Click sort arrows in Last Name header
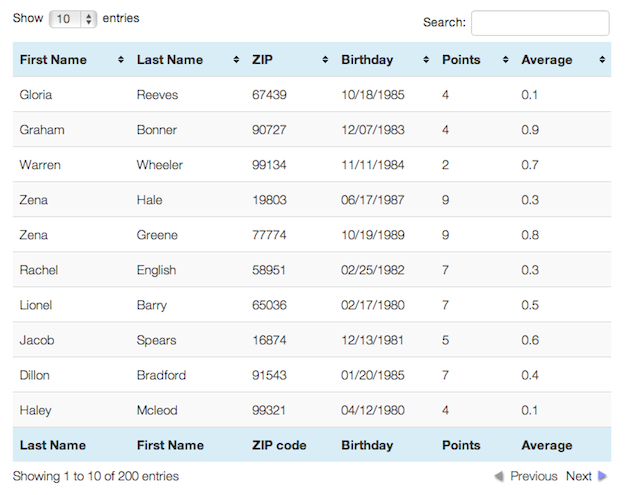The height and width of the screenshot is (495, 625). pyautogui.click(x=236, y=60)
